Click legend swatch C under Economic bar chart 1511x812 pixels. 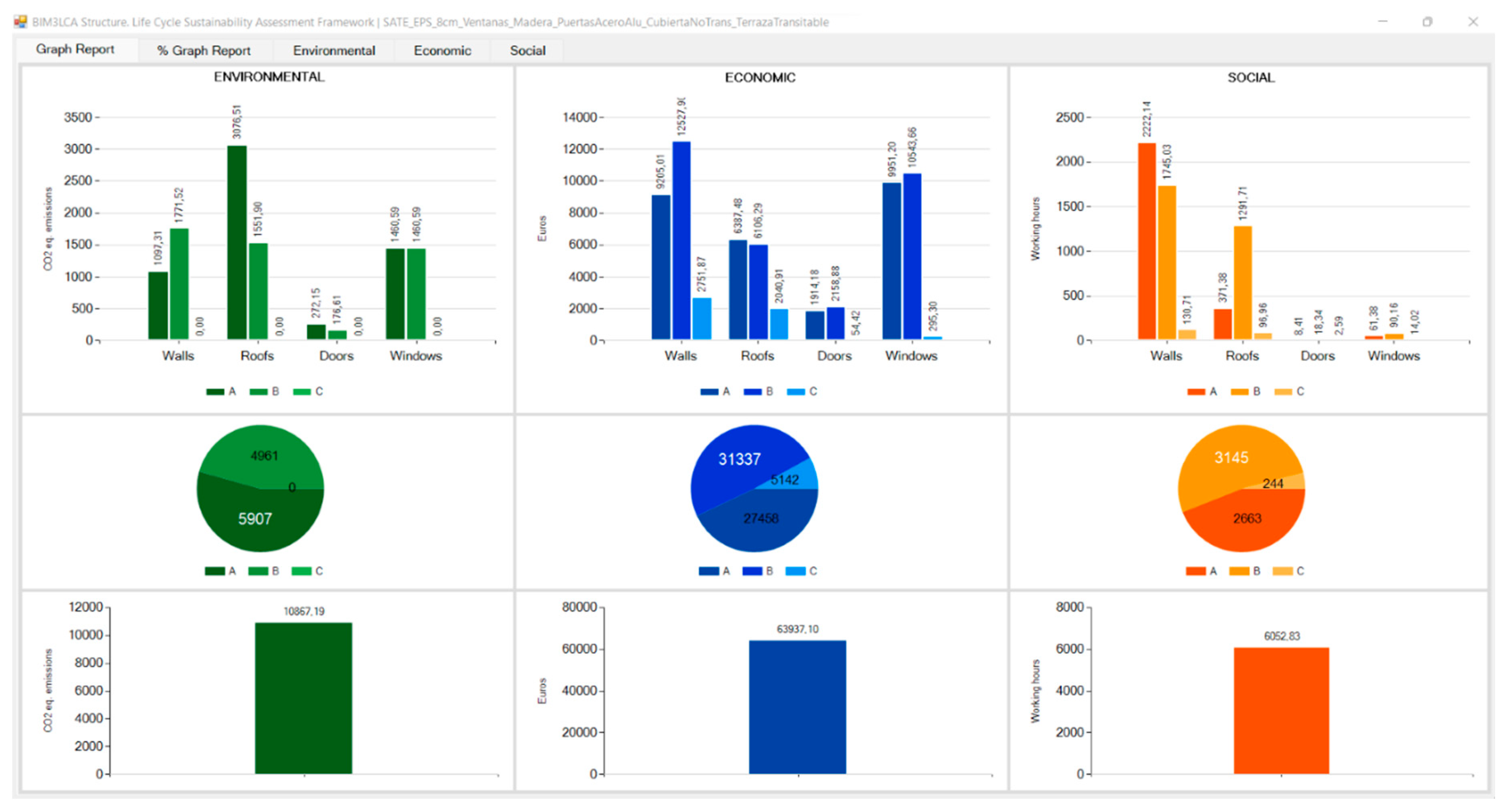[x=796, y=392]
